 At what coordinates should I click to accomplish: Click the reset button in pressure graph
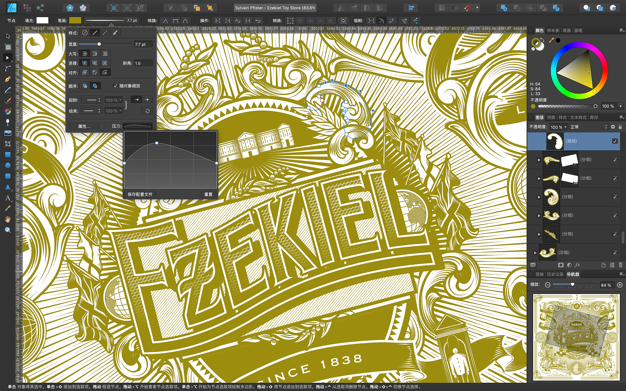pos(208,195)
